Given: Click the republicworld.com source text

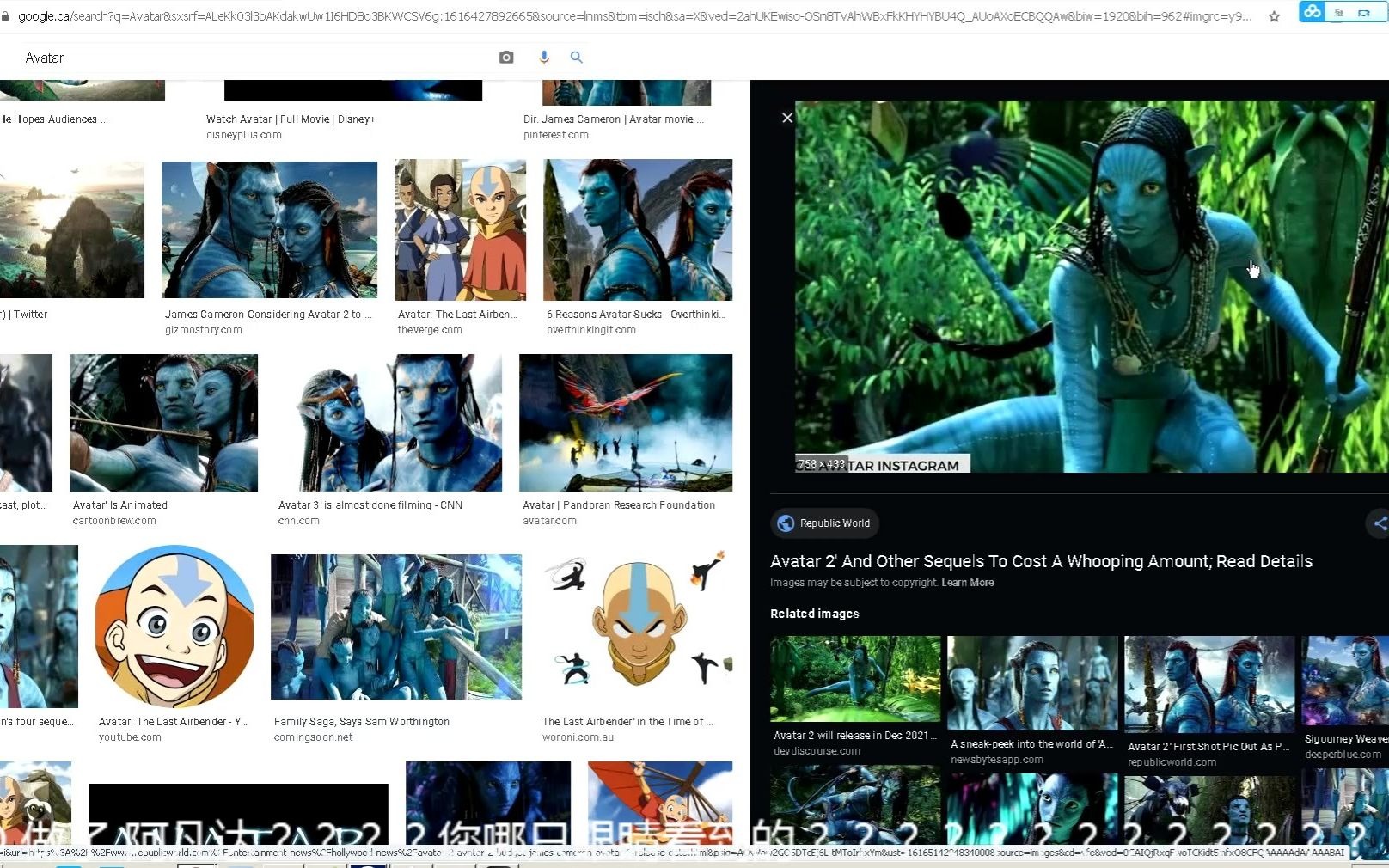Looking at the screenshot, I should coord(1172,762).
